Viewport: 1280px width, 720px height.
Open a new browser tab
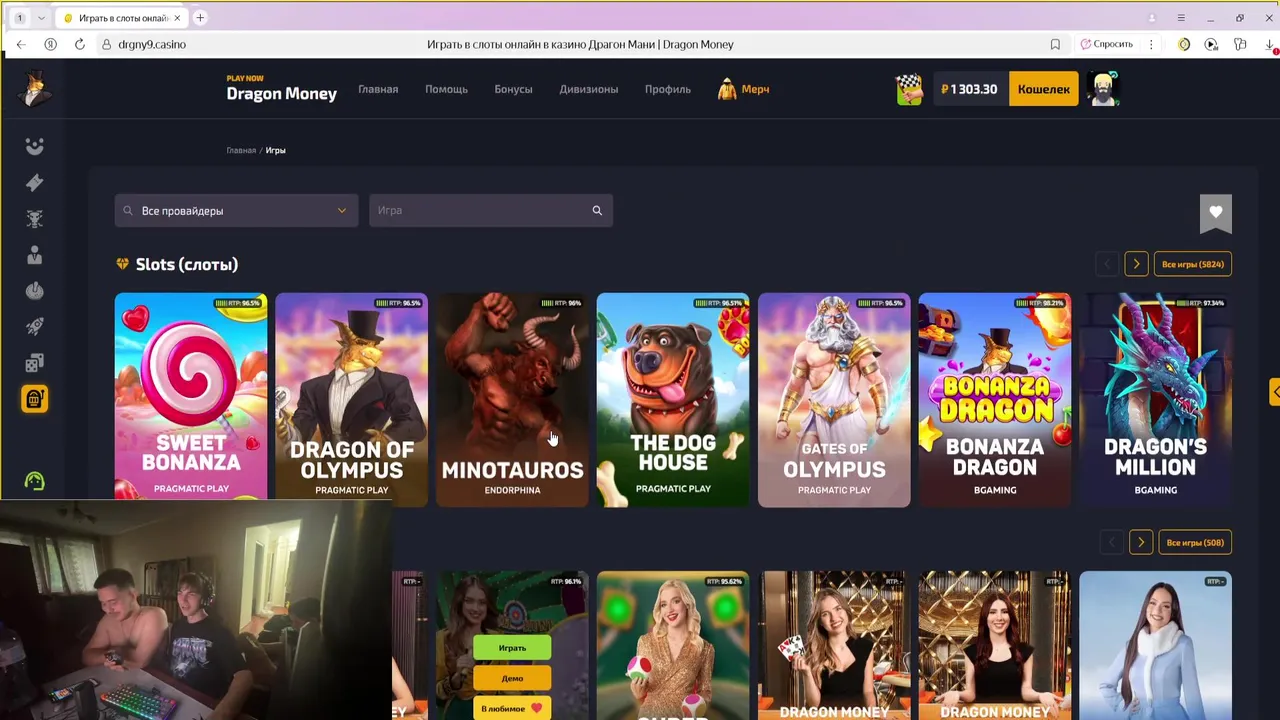[x=200, y=18]
